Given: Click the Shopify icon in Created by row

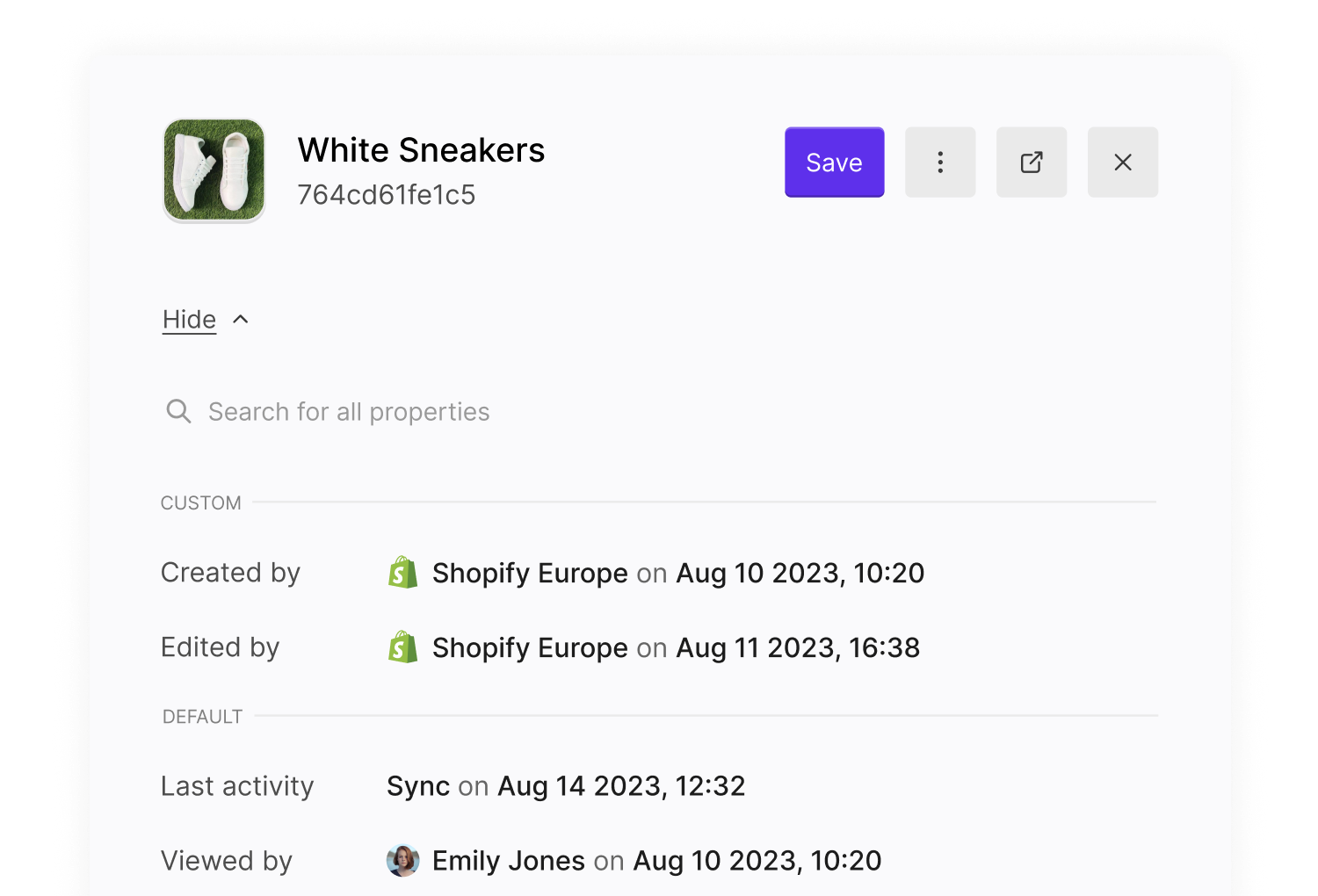Looking at the screenshot, I should pyautogui.click(x=402, y=573).
